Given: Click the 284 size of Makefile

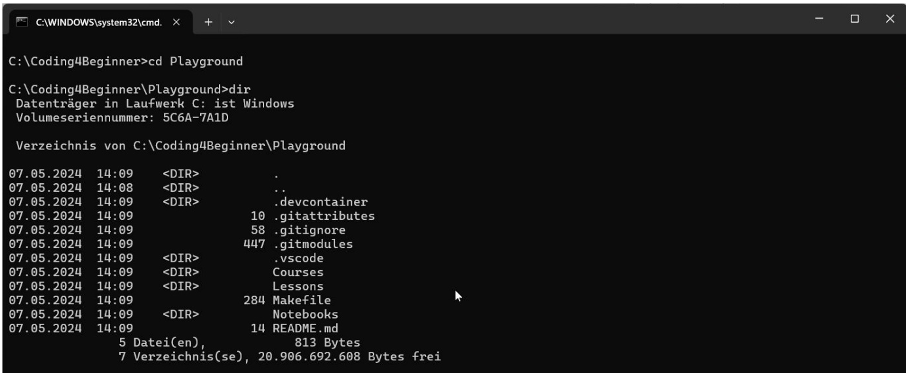Looking at the screenshot, I should (254, 301).
